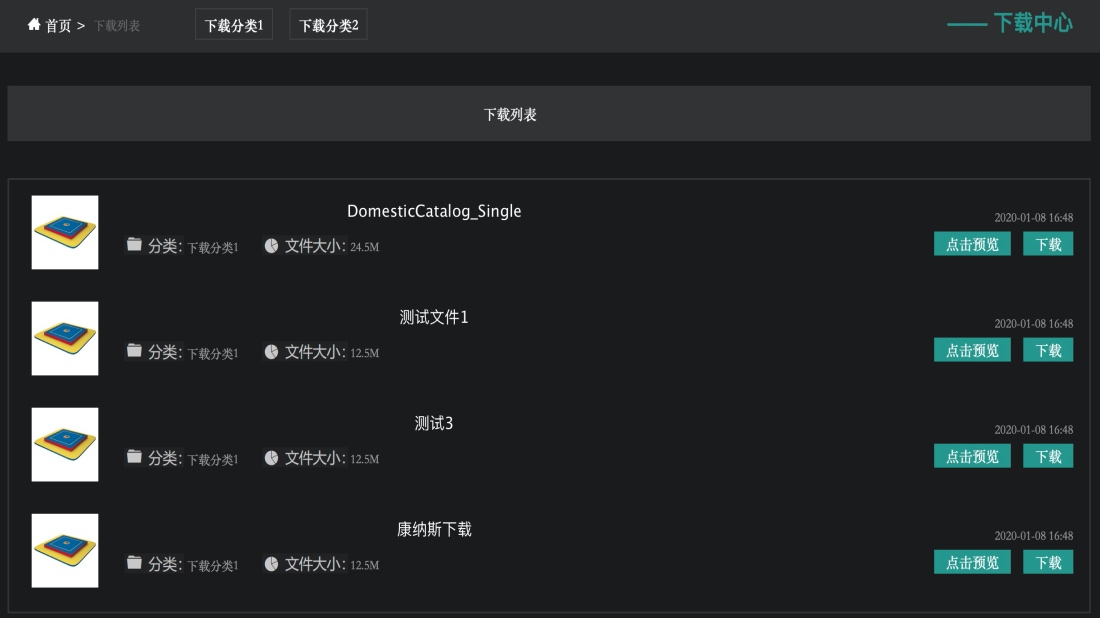Click the home icon in the breadcrumb bar

31,25
